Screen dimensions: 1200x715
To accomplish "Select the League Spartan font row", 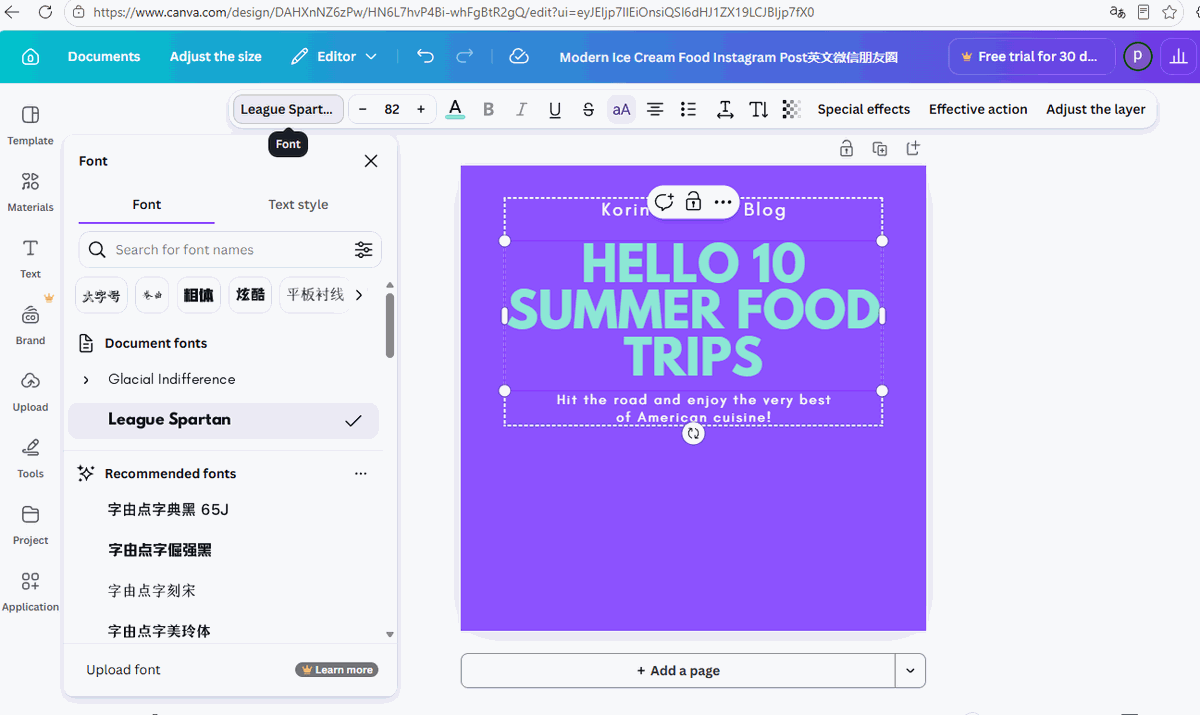I will point(224,420).
